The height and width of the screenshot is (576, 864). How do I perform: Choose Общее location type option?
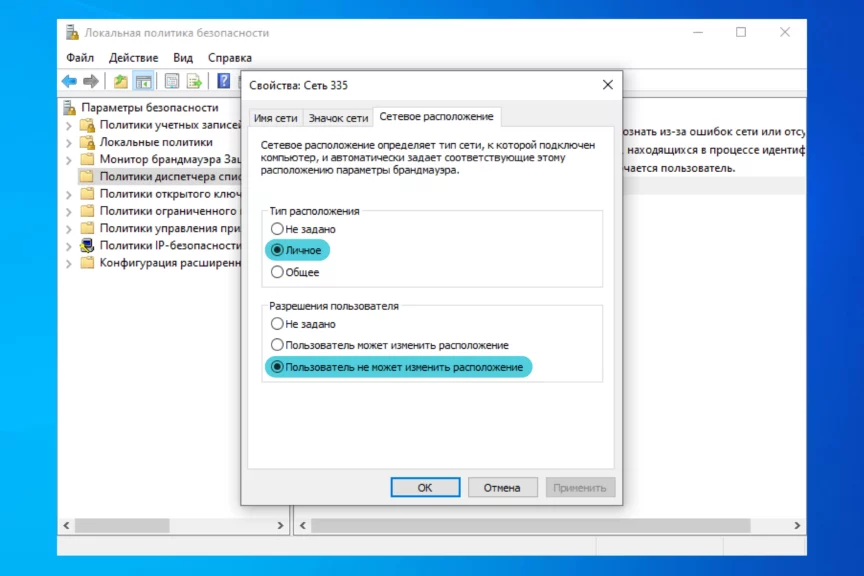[x=278, y=272]
